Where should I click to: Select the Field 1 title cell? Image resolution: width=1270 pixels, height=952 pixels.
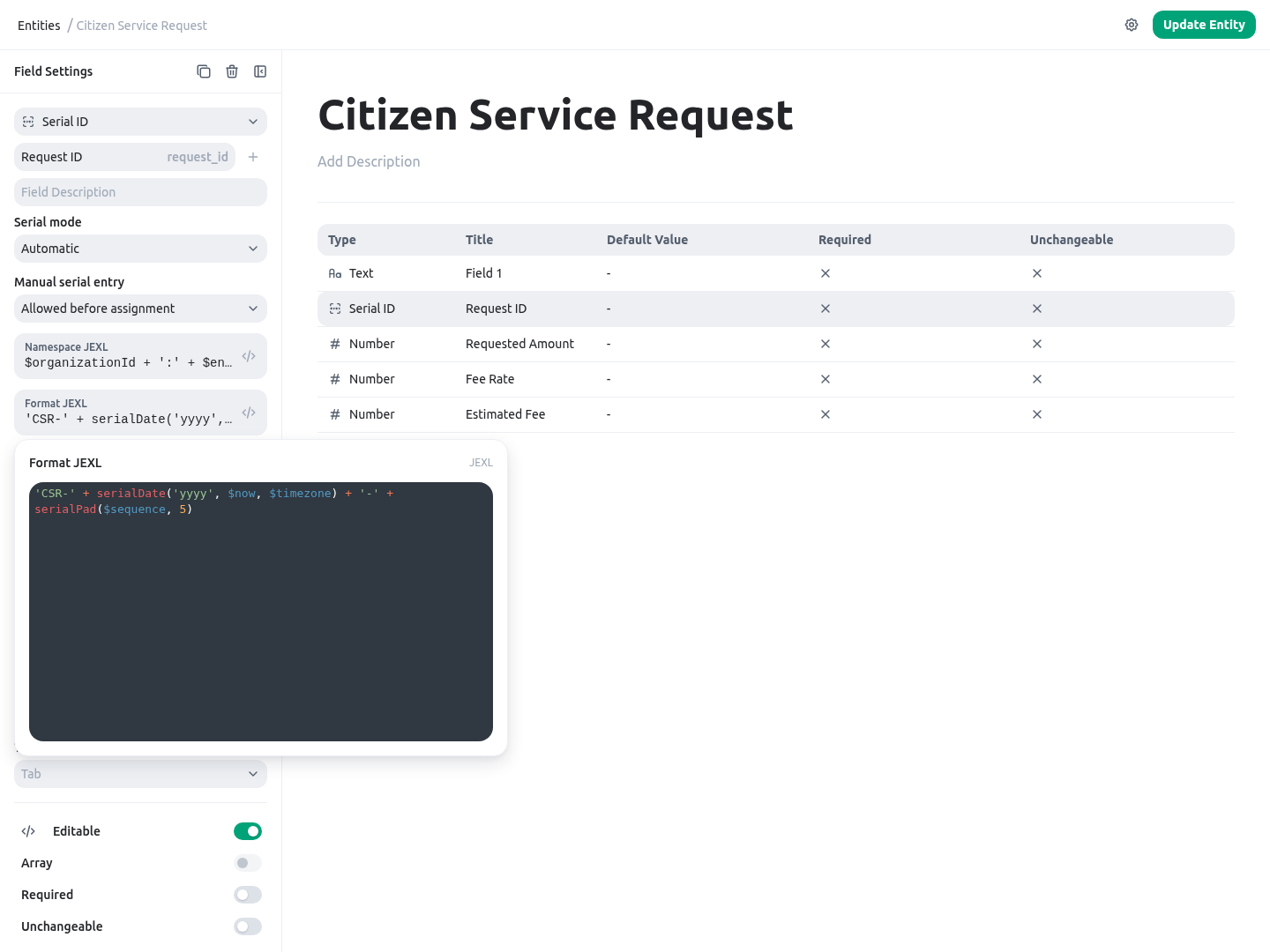tap(483, 273)
